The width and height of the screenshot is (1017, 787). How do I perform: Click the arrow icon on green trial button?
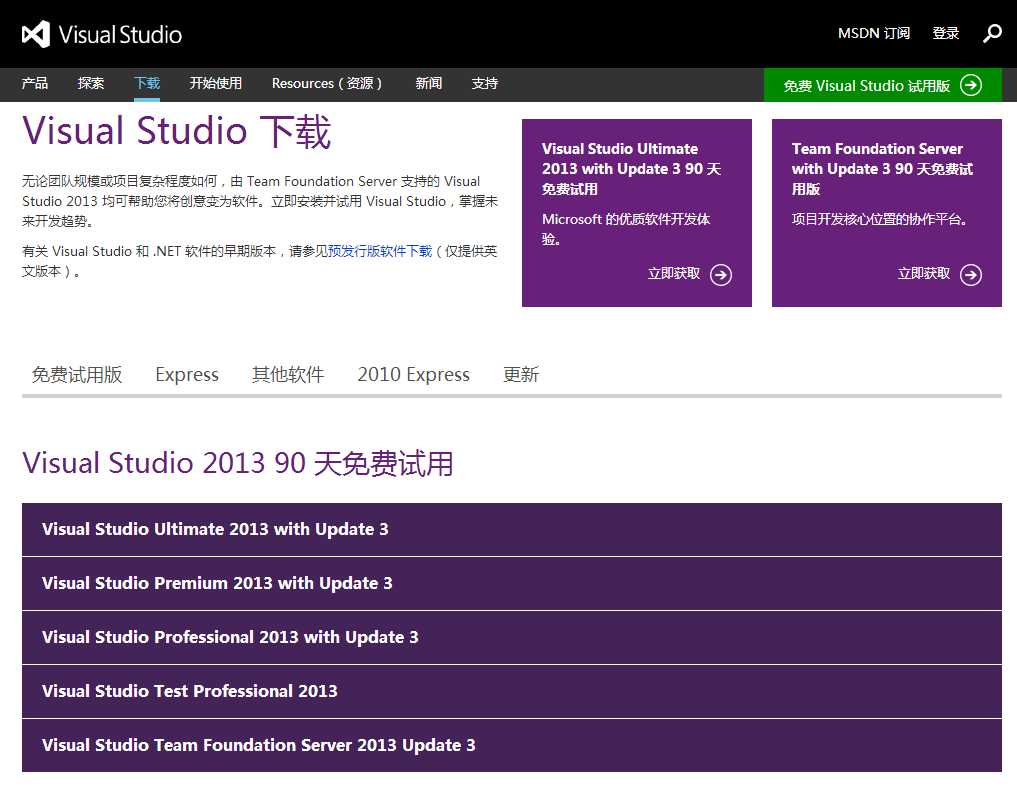[971, 85]
